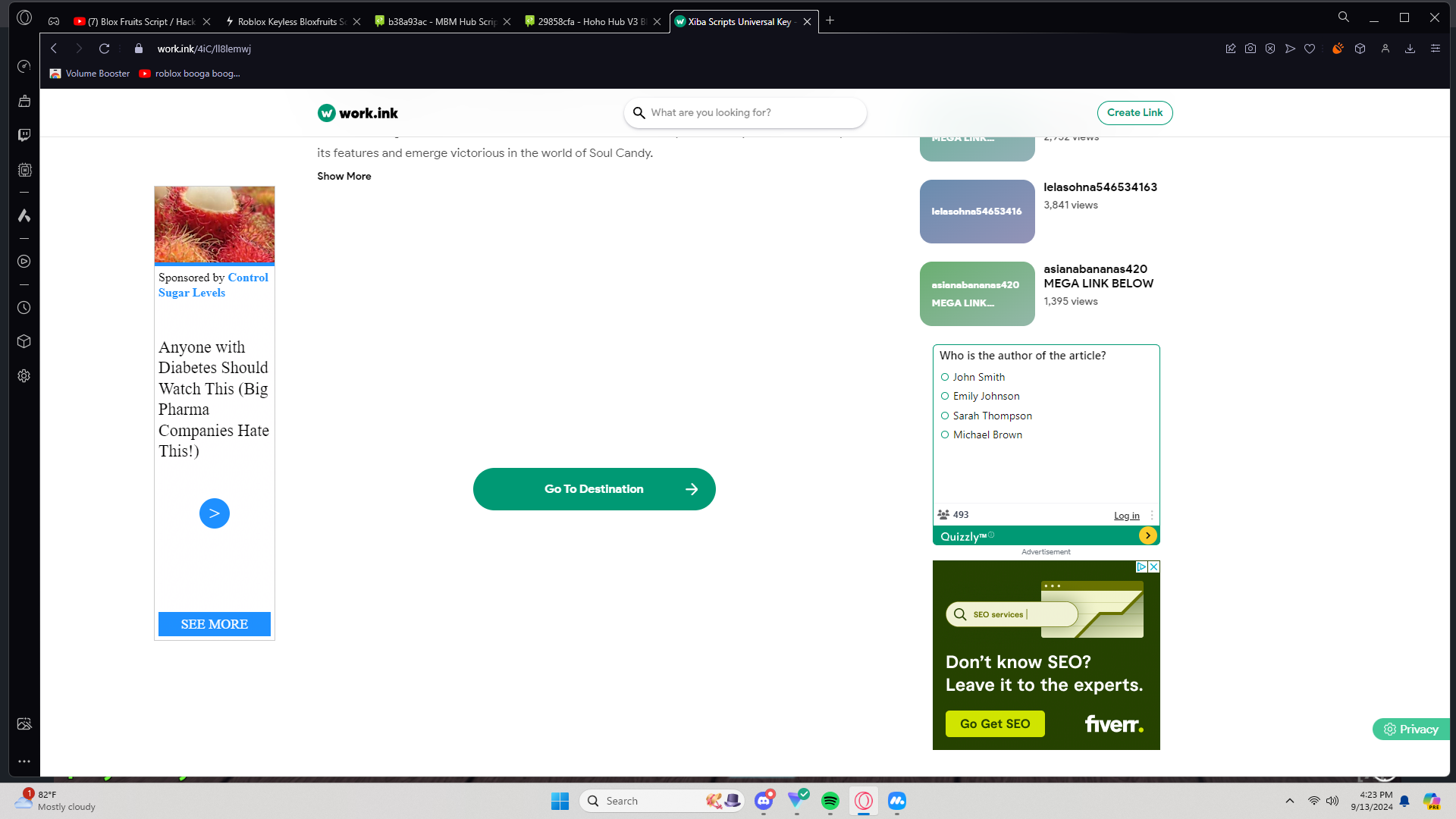Open the downloads icon in the toolbar
Screen dimensions: 1456x819
pos(1410,49)
